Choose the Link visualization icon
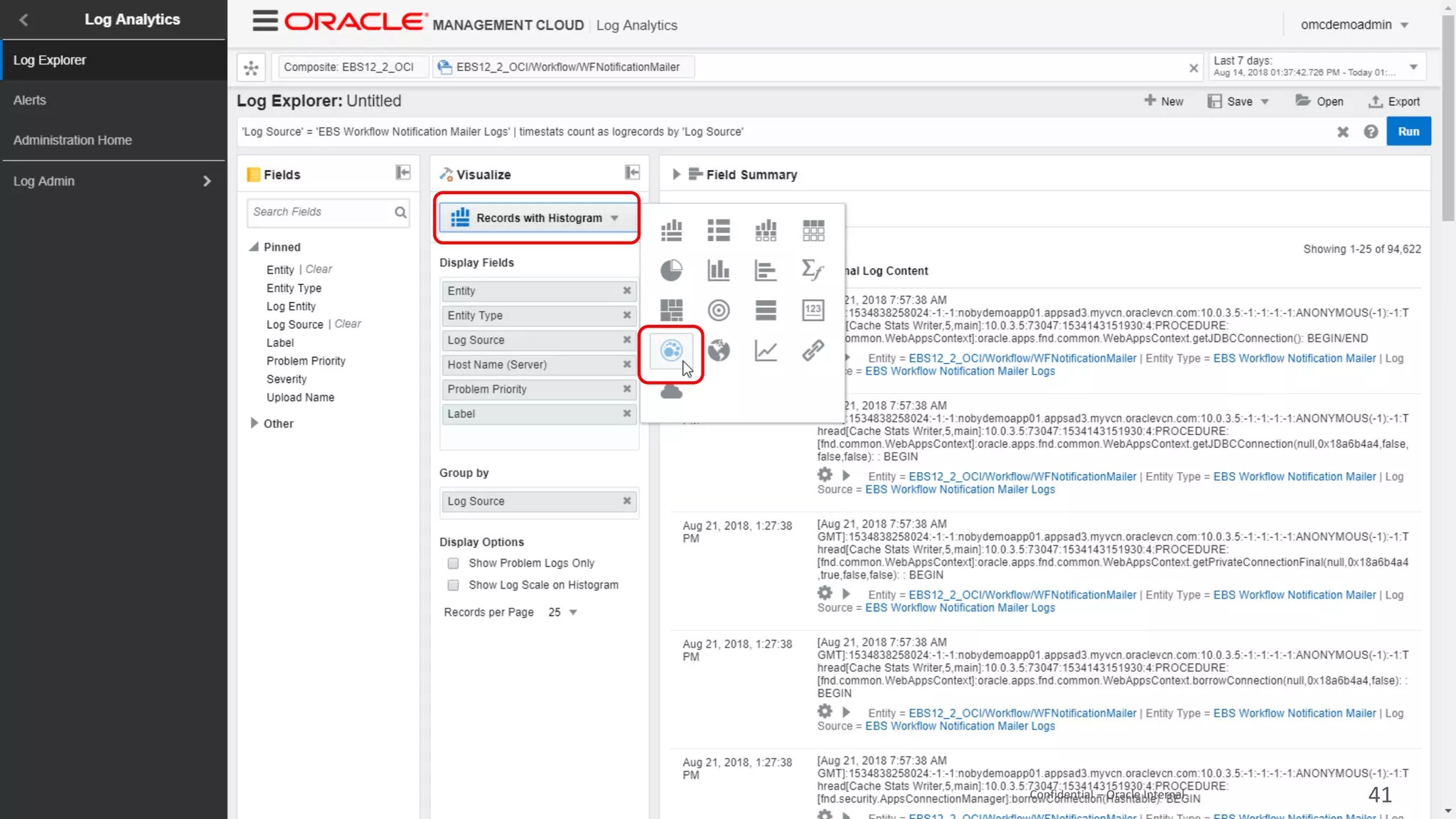This screenshot has height=819, width=1456. coord(813,350)
